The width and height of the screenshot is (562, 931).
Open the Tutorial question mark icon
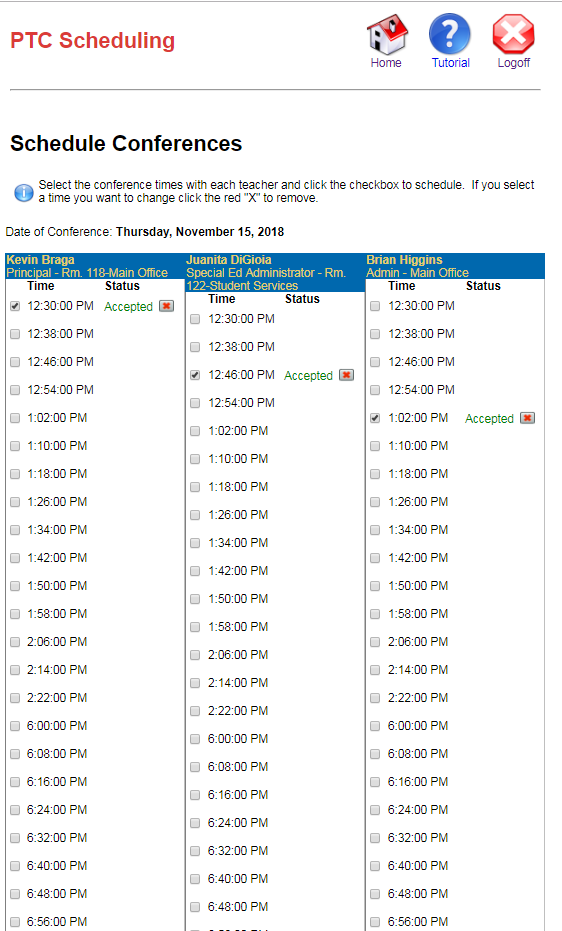point(450,34)
